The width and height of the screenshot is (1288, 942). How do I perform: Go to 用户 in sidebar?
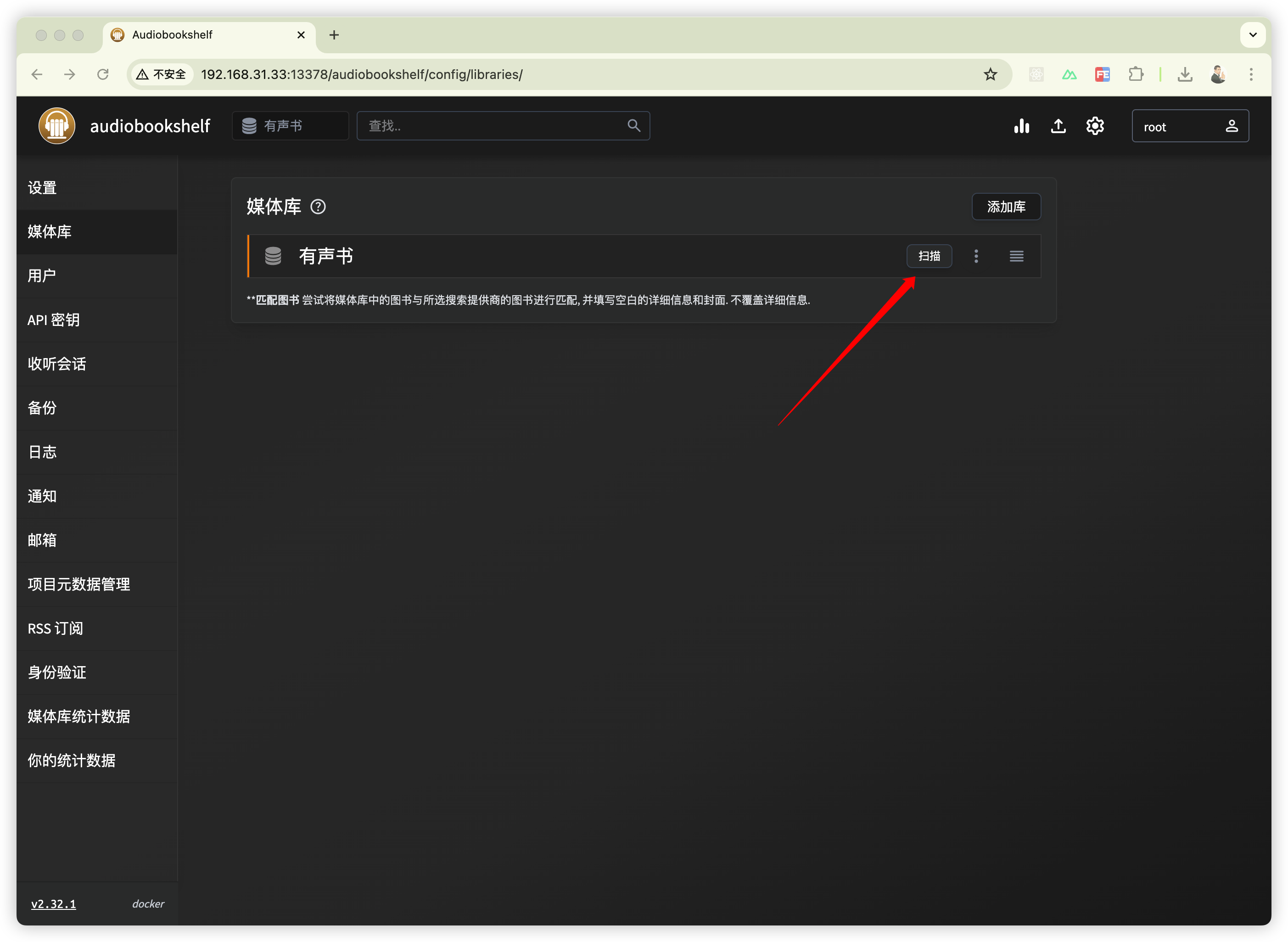tap(42, 276)
